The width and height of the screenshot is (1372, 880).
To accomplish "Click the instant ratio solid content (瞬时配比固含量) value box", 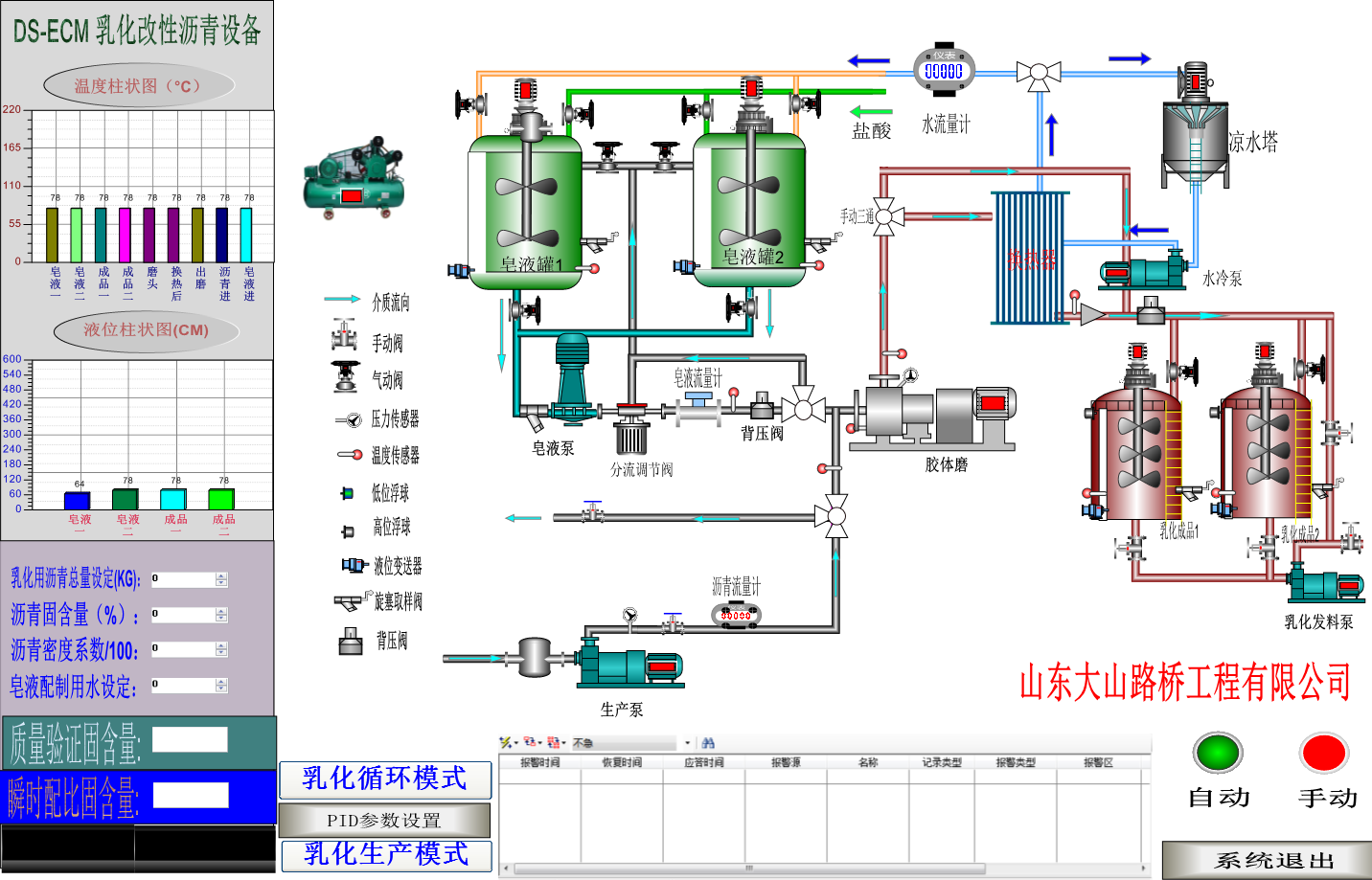I will coord(191,796).
